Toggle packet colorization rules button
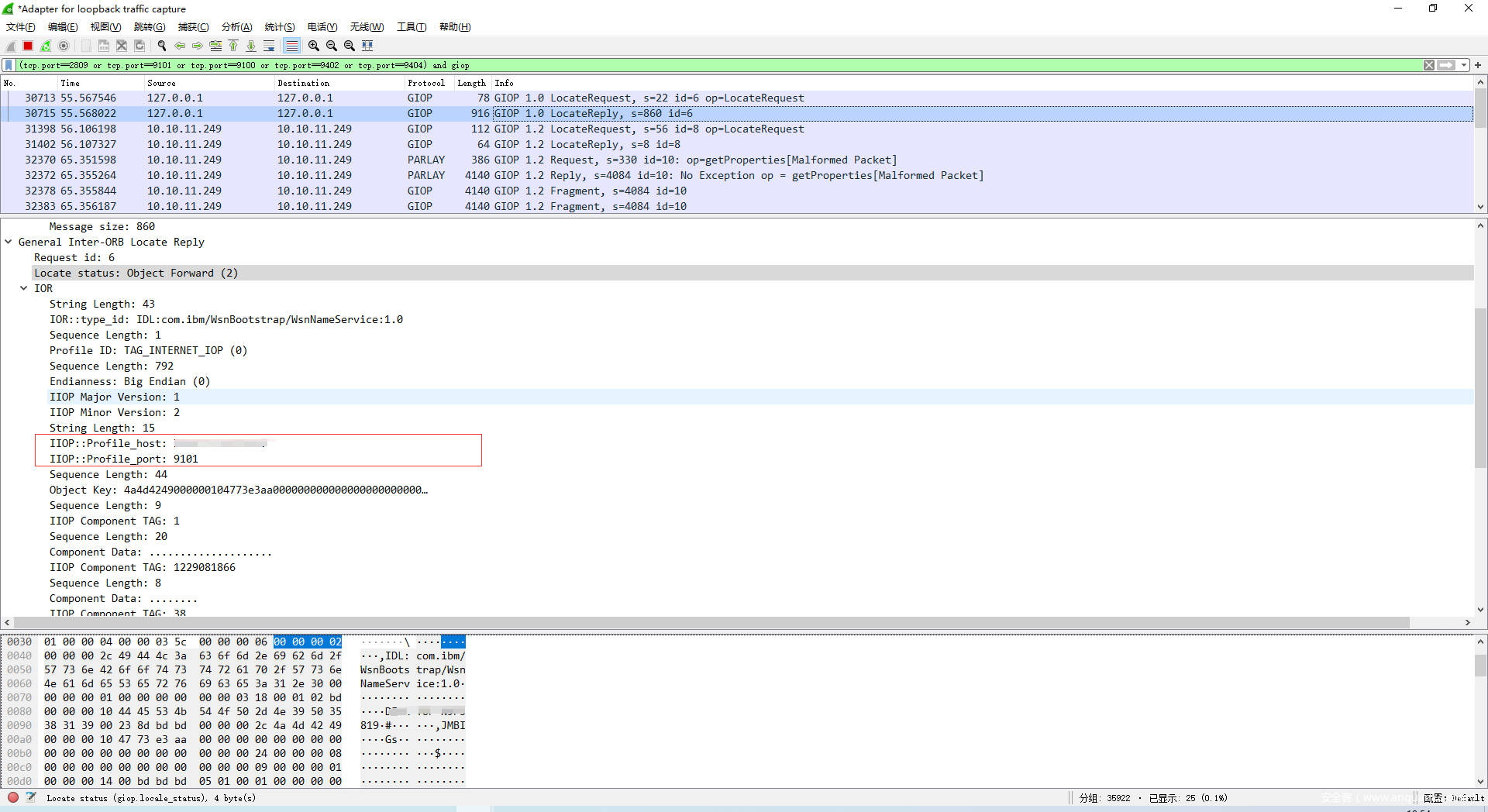The image size is (1488, 812). pos(291,46)
